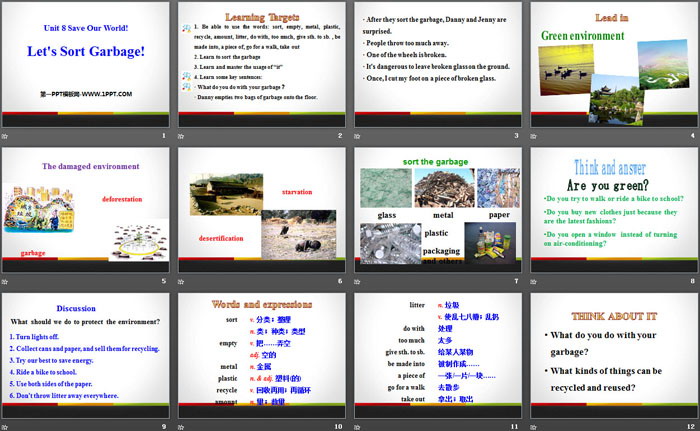
Task: Select slide 12 THINK ABOUT IT
Action: (614, 356)
